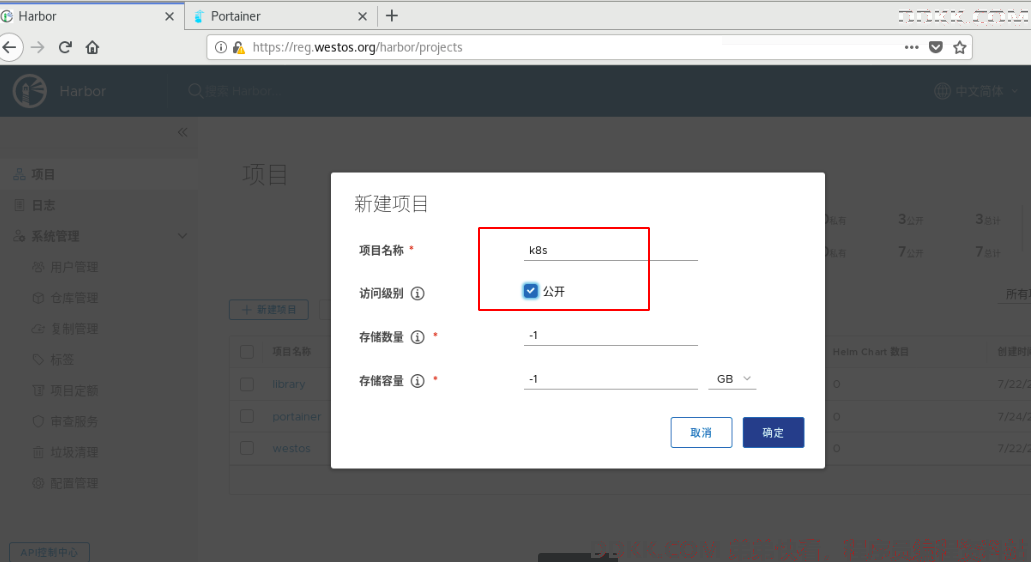The height and width of the screenshot is (562, 1031).
Task: Switch to the Portainer tab
Action: click(279, 16)
